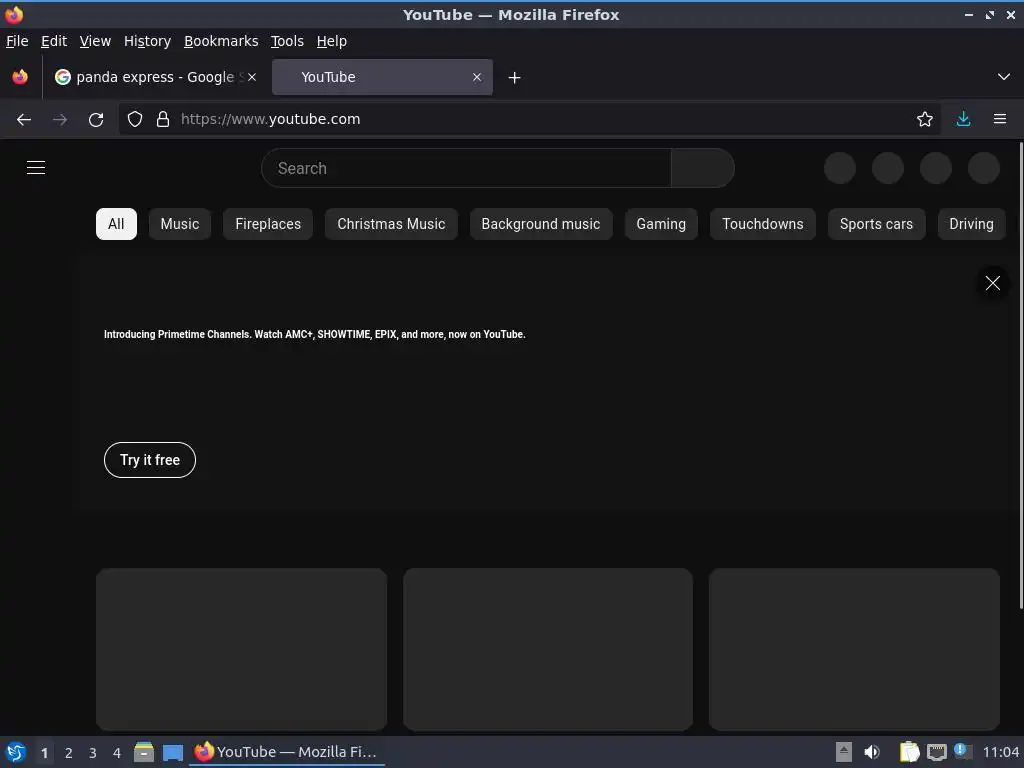
Task: Bookmark this page with the star icon
Action: click(x=925, y=119)
